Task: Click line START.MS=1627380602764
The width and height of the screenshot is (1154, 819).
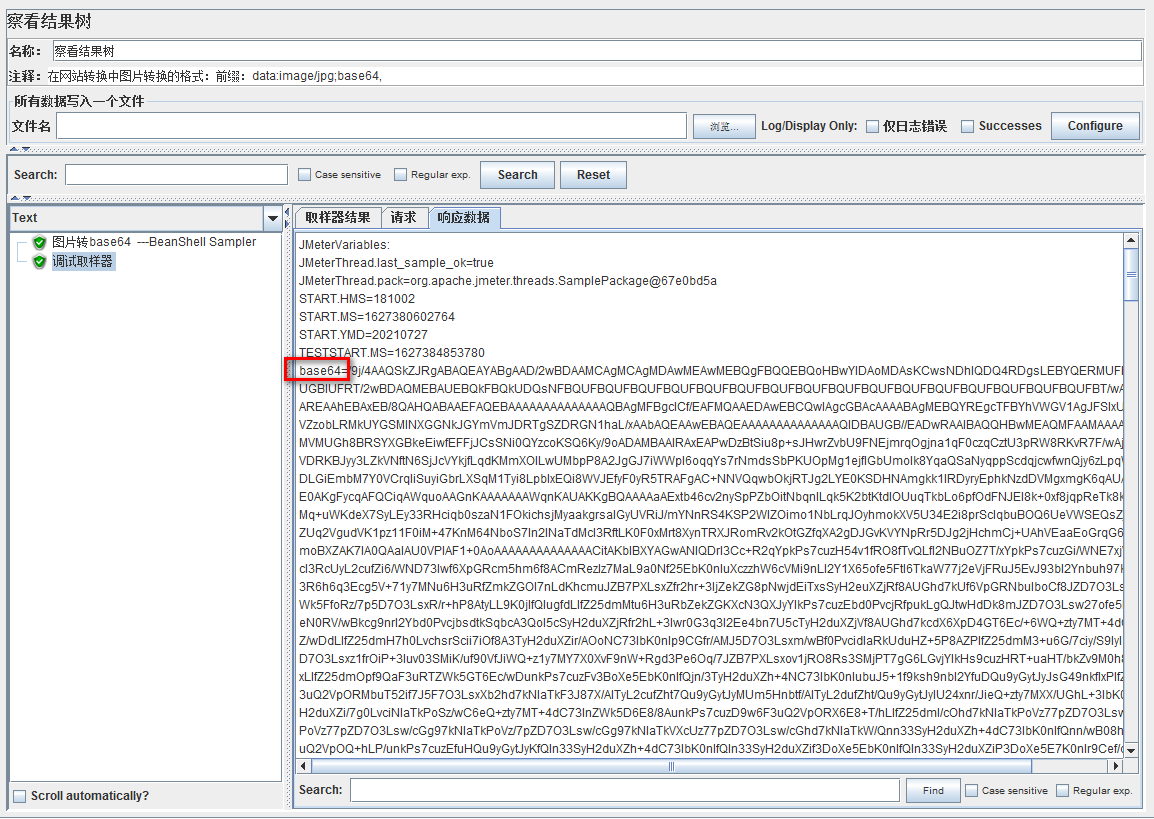Action: coord(377,317)
